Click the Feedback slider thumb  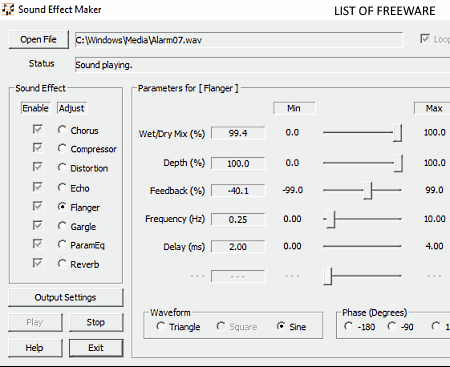[367, 191]
